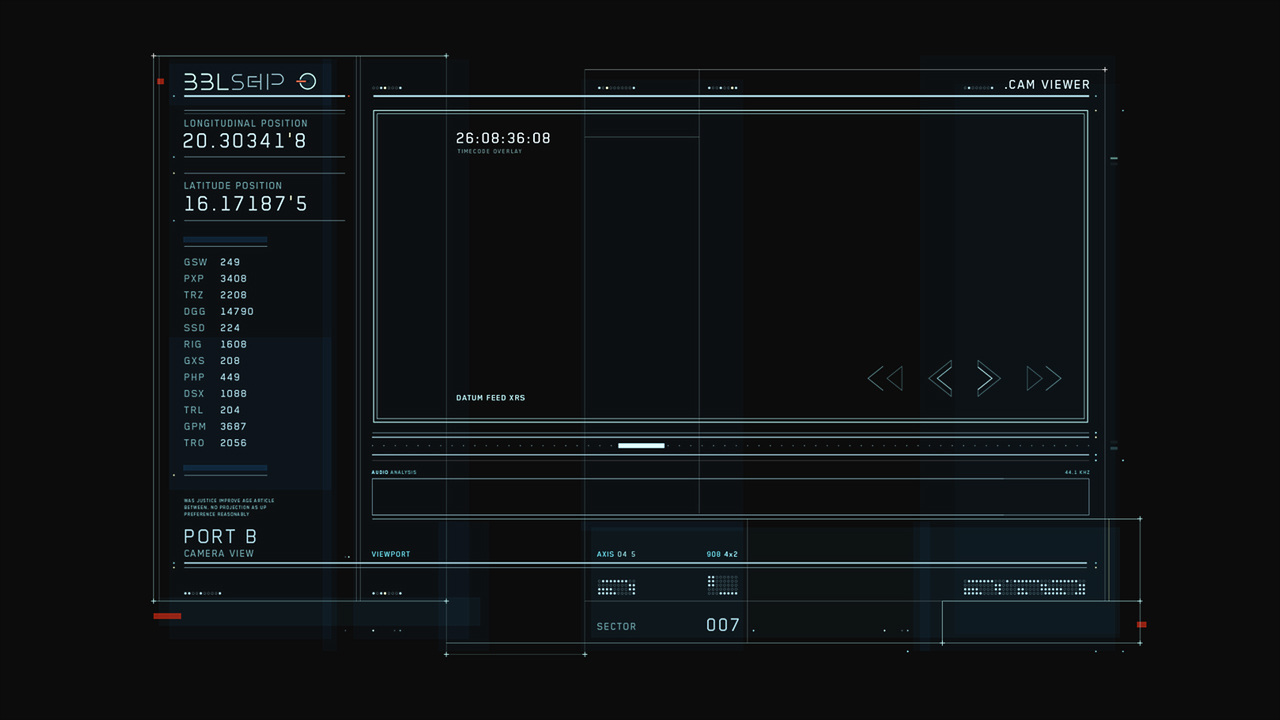This screenshot has height=720, width=1280.
Task: Select the GSW 249 data row
Action: [x=212, y=262]
